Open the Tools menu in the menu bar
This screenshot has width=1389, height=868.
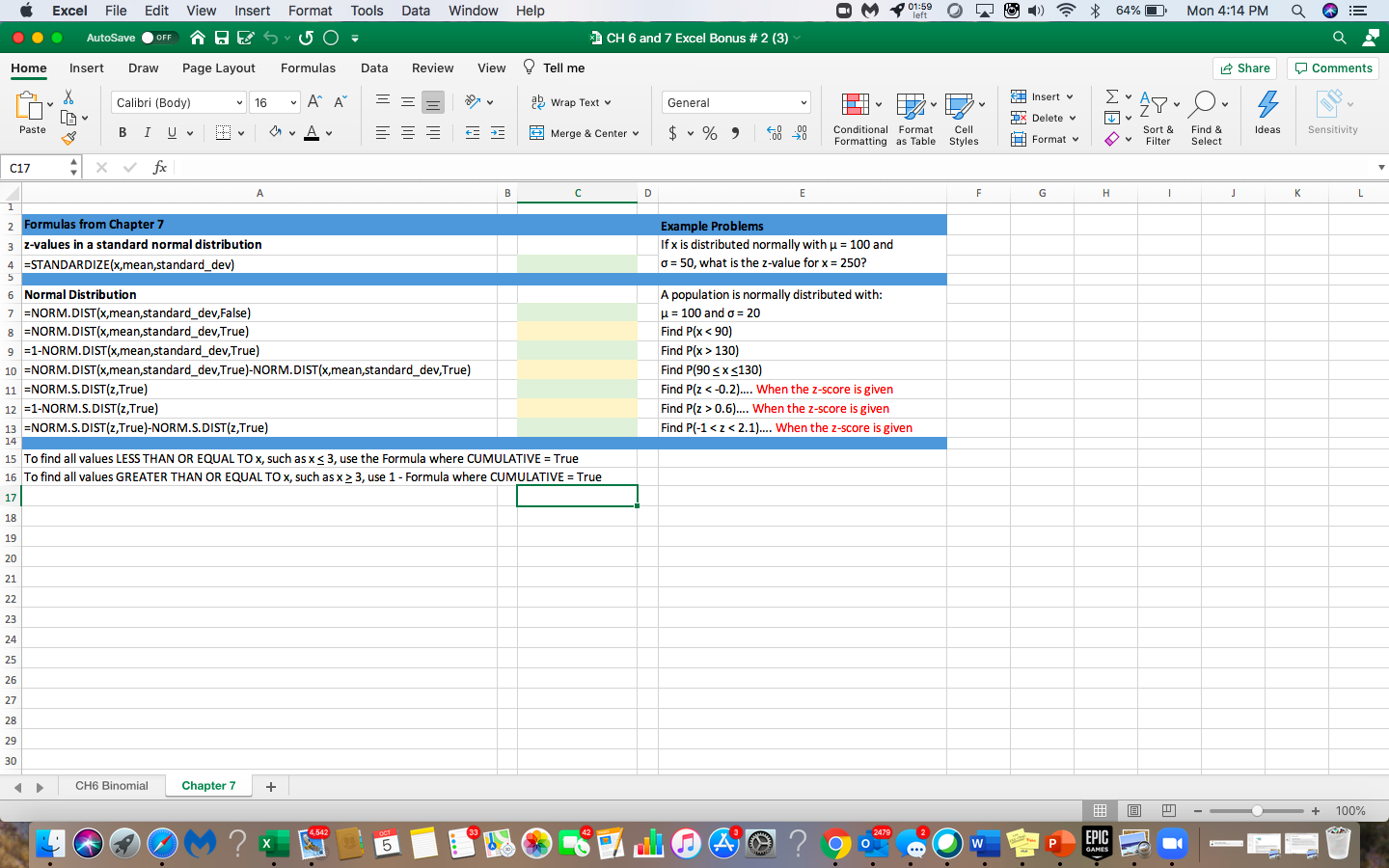(367, 11)
